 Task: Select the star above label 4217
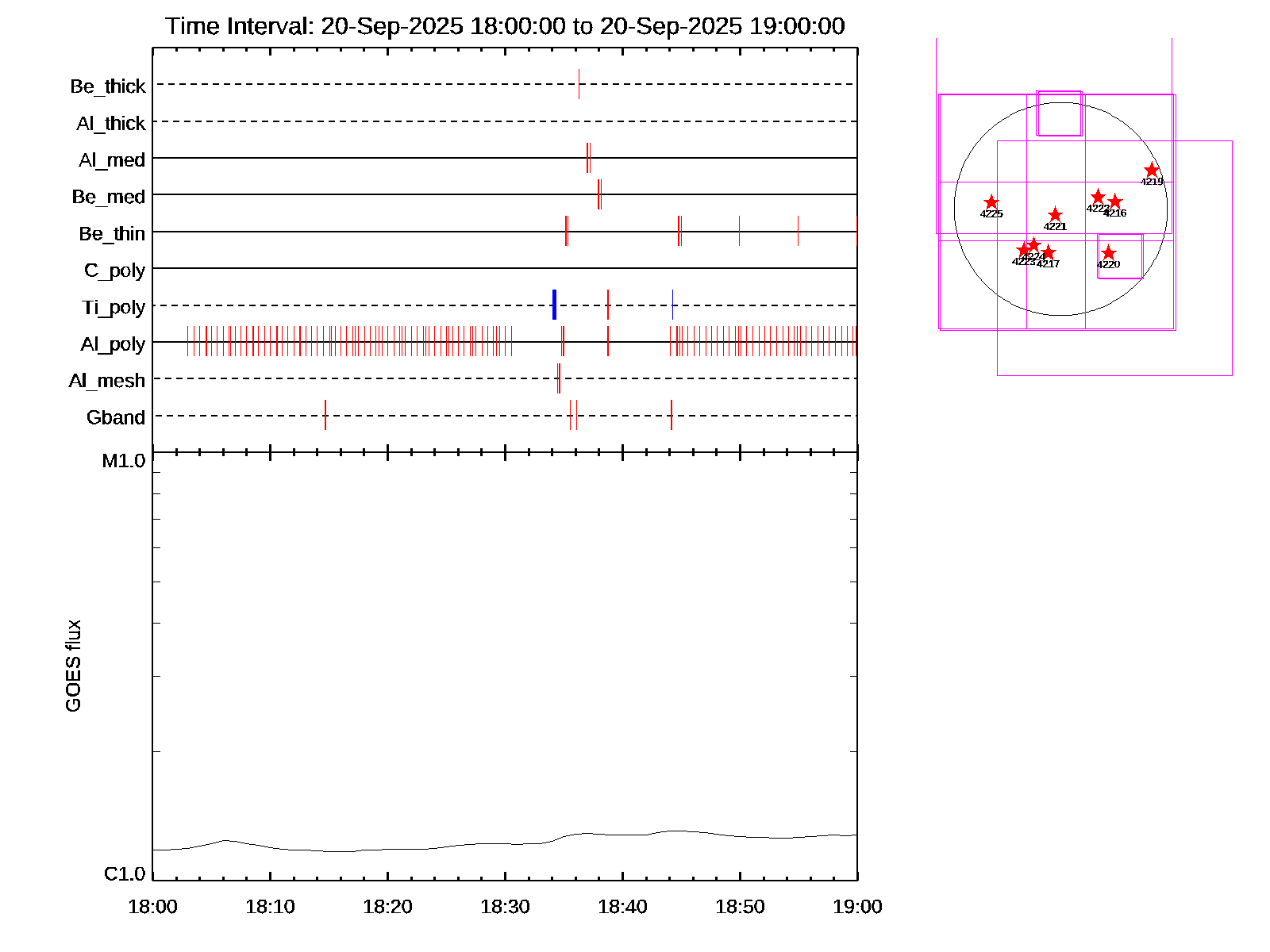tap(1049, 253)
